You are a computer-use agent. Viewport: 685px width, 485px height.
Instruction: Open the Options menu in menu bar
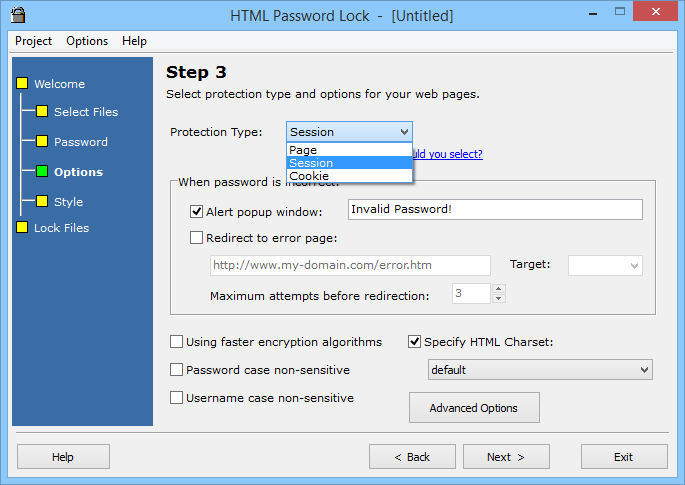(87, 41)
